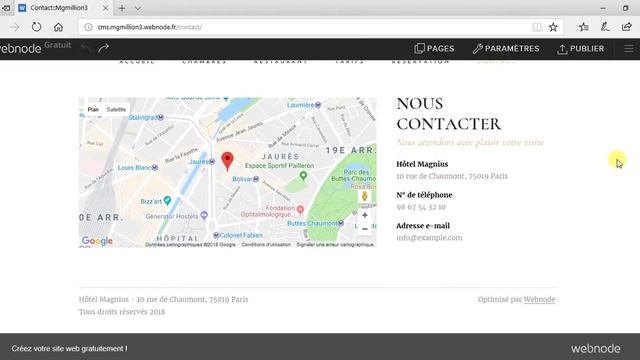
Task: Select the Street View pegman
Action: click(x=364, y=196)
